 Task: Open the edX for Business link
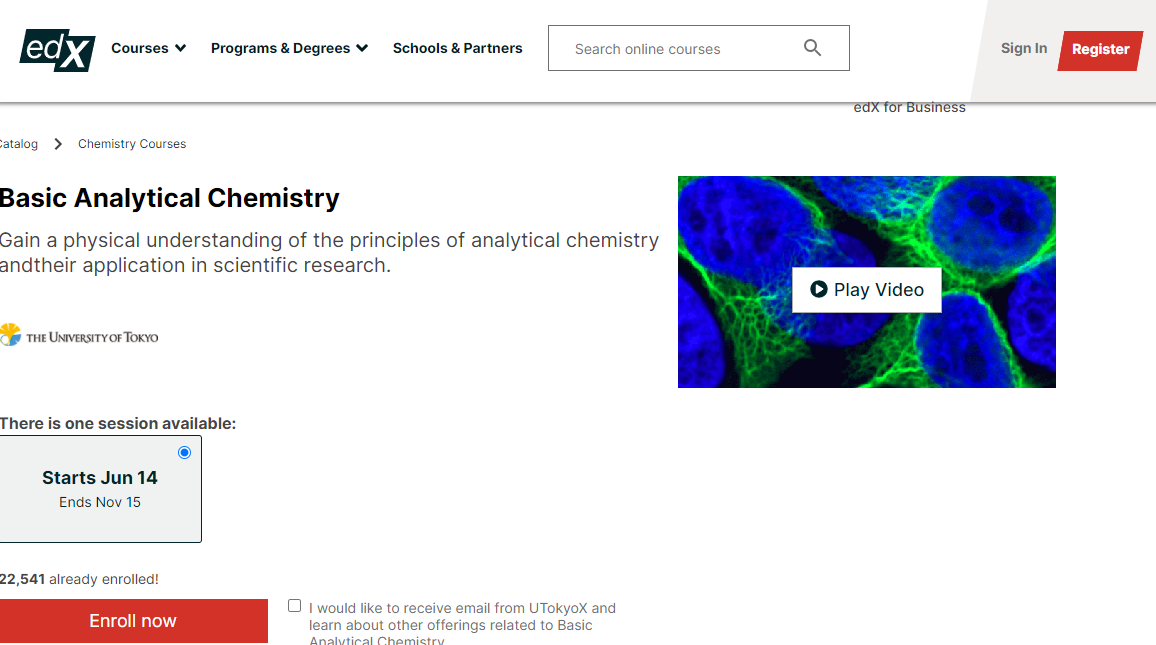tap(909, 108)
